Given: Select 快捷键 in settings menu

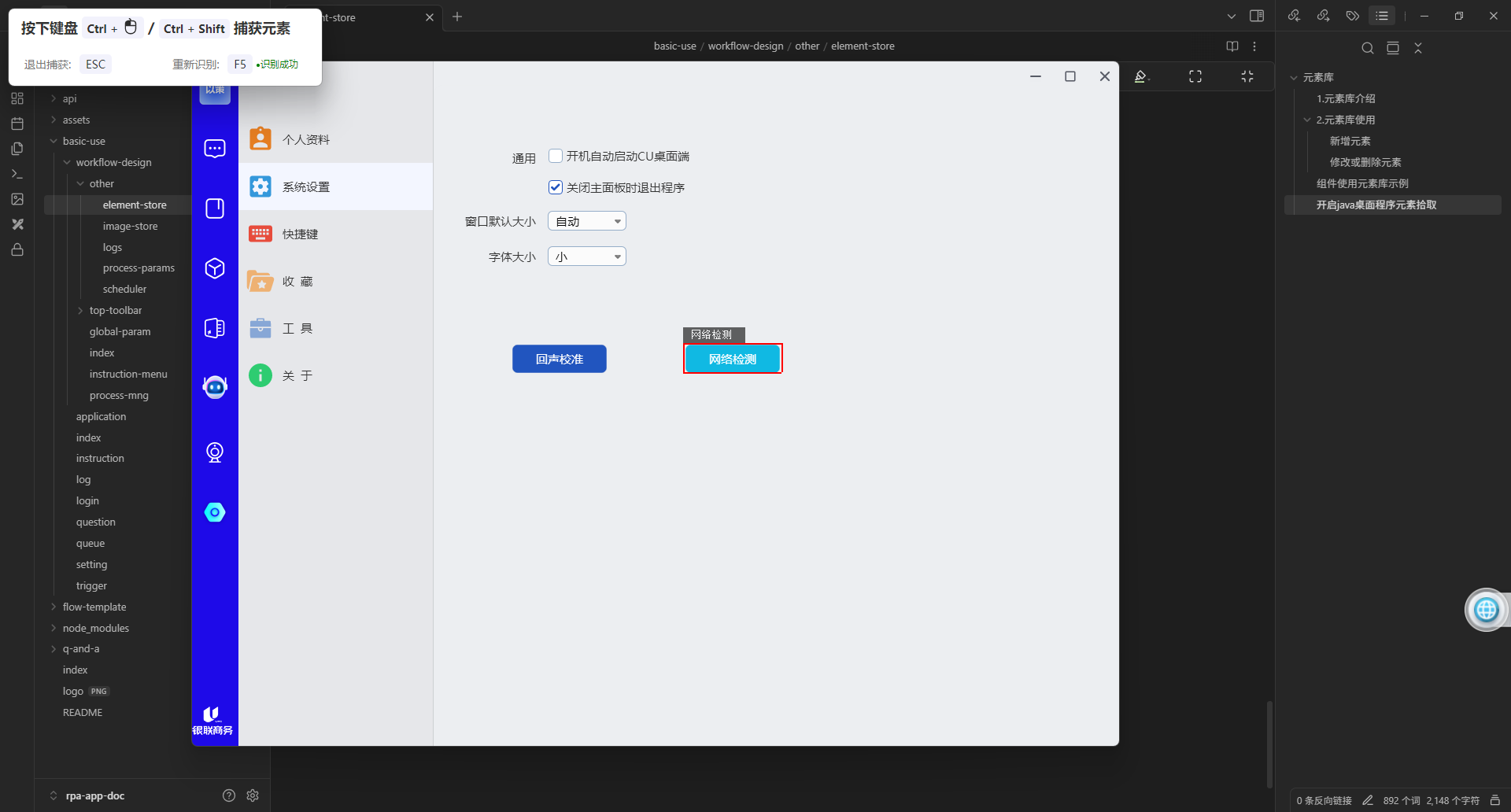Looking at the screenshot, I should click(300, 234).
